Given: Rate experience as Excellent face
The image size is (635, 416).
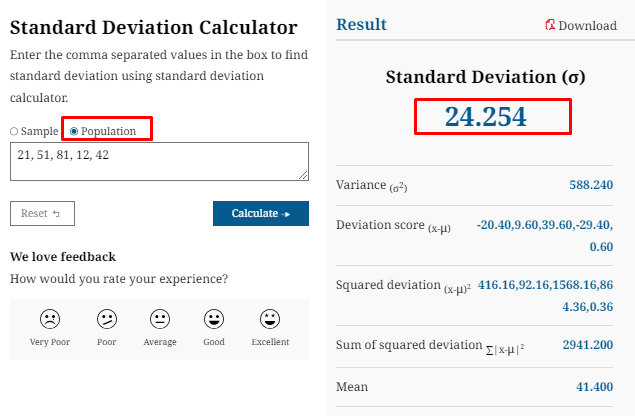Looking at the screenshot, I should pyautogui.click(x=270, y=319).
